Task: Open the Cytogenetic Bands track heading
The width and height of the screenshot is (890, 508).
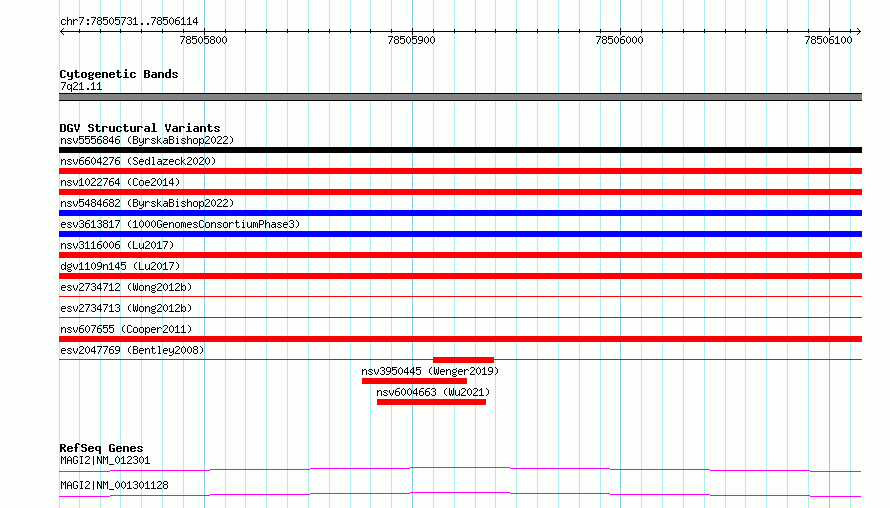Action: [119, 74]
